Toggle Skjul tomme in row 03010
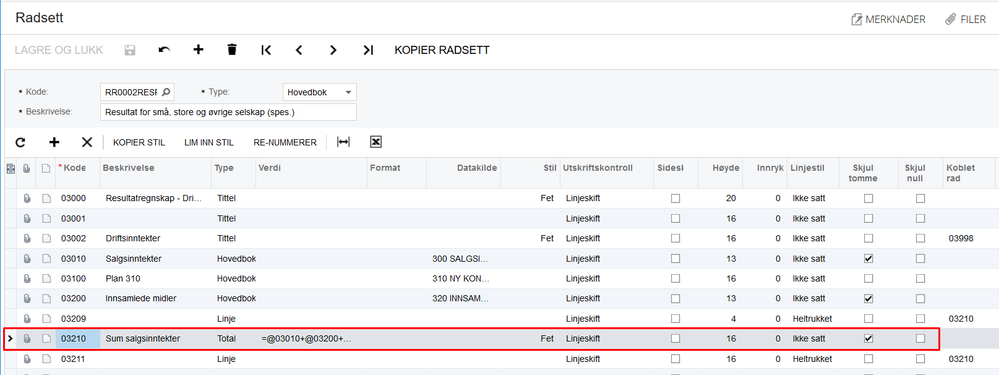Screen dimensions: 999x375 pos(868,258)
